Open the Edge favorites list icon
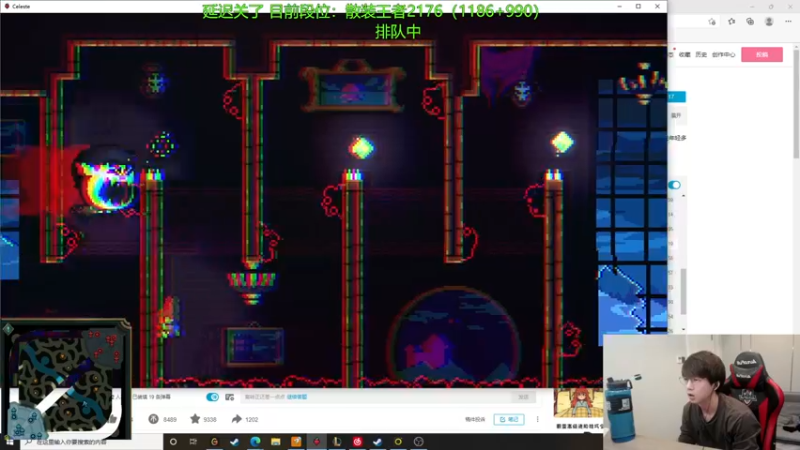The width and height of the screenshot is (800, 450). [732, 21]
